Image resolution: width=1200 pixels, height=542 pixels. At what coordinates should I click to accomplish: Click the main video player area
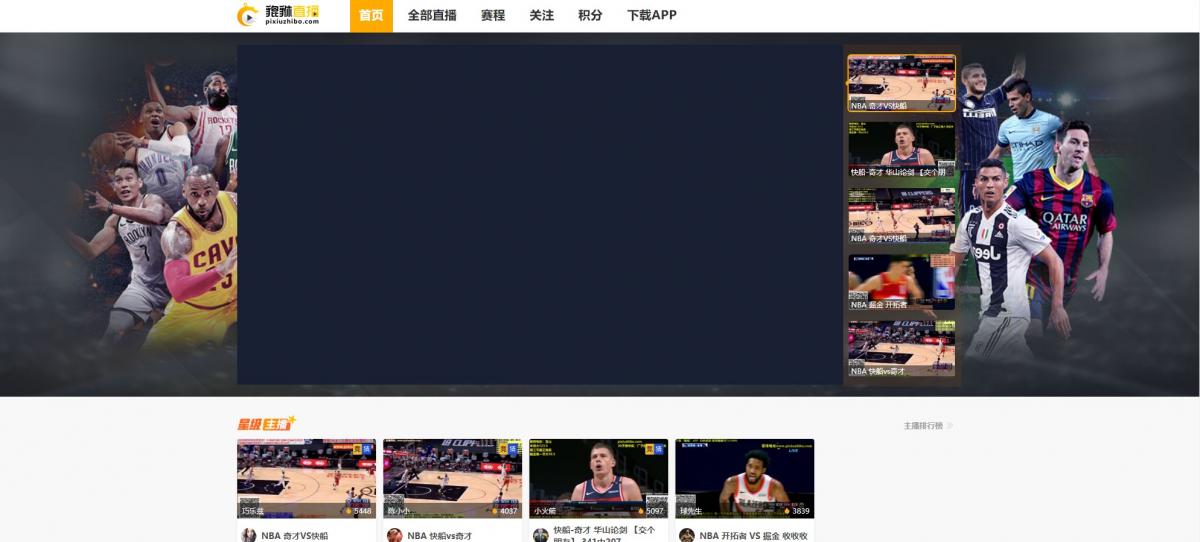[x=539, y=214]
